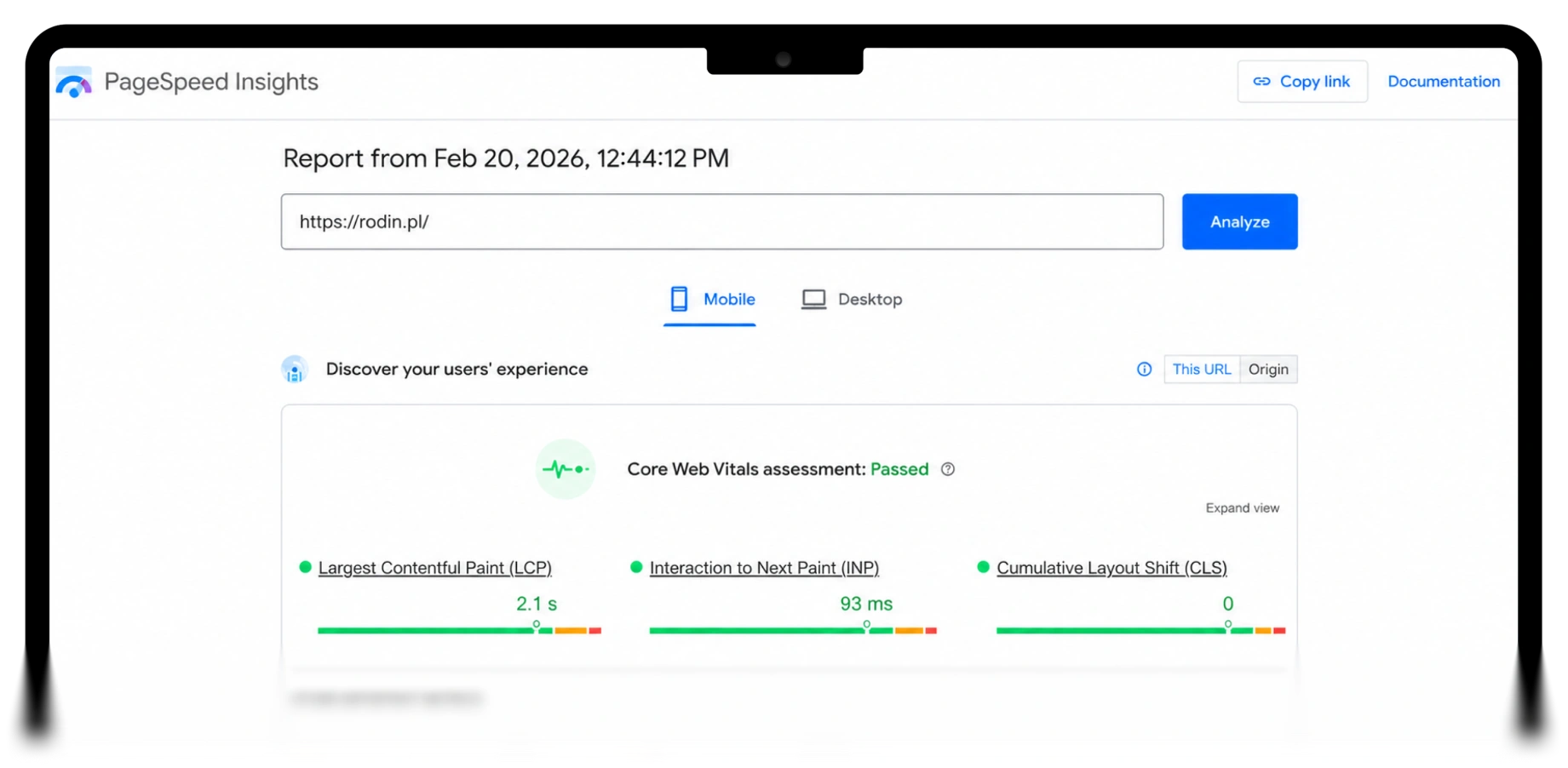
Task: Open the help icon next to Passed
Action: pos(948,469)
